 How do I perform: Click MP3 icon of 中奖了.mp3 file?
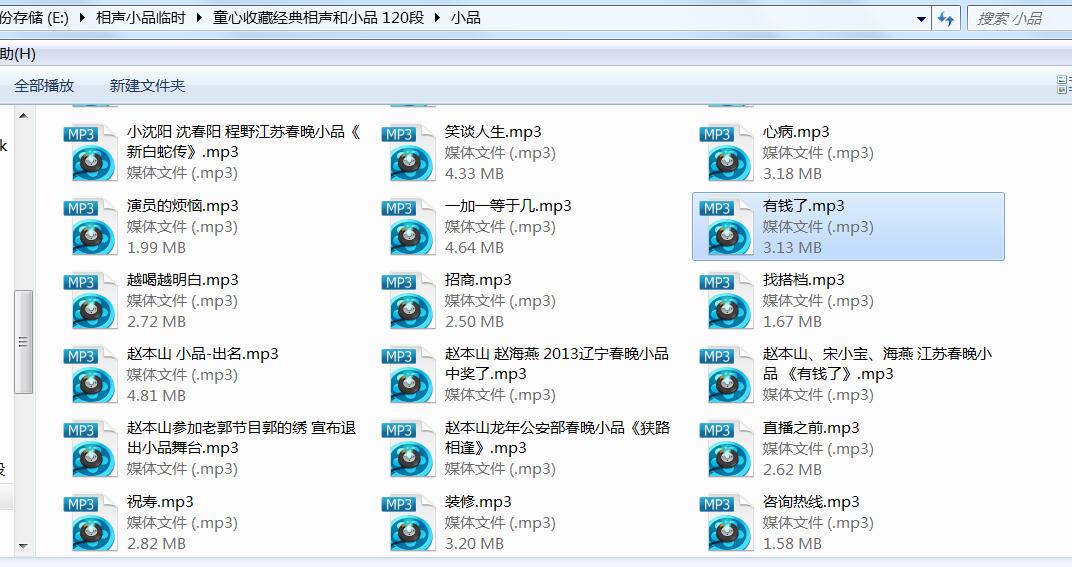pyautogui.click(x=408, y=374)
